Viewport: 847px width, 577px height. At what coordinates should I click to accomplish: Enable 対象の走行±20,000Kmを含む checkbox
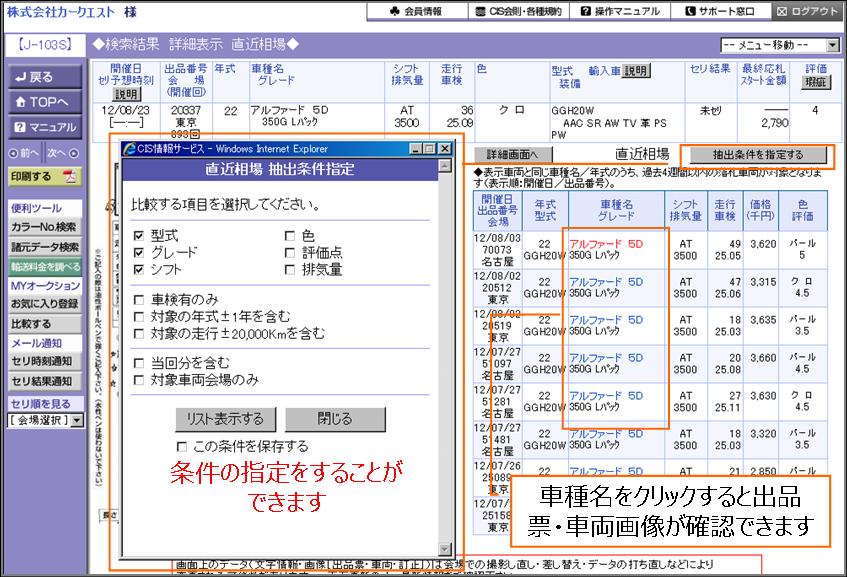coord(139,333)
